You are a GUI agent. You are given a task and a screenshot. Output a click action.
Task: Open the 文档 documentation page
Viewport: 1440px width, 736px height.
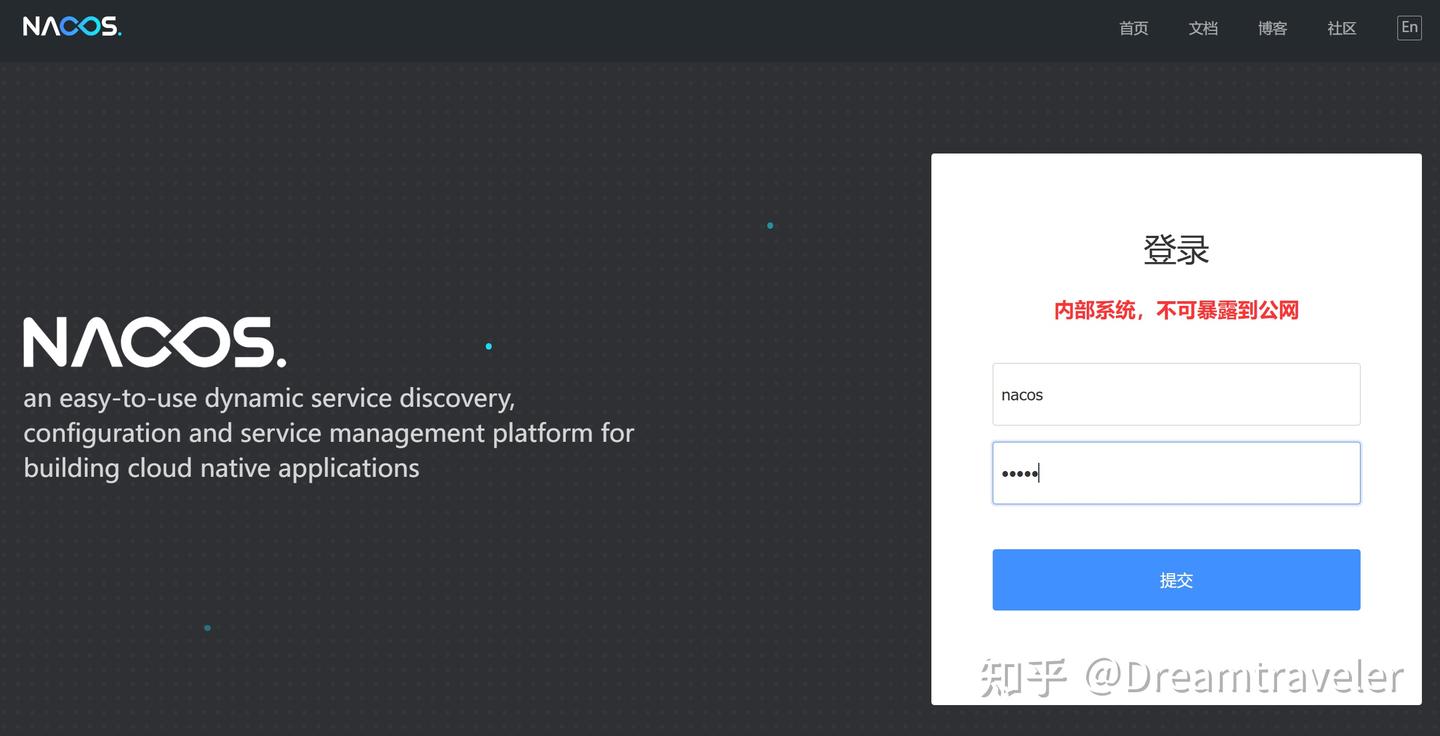[x=1203, y=28]
